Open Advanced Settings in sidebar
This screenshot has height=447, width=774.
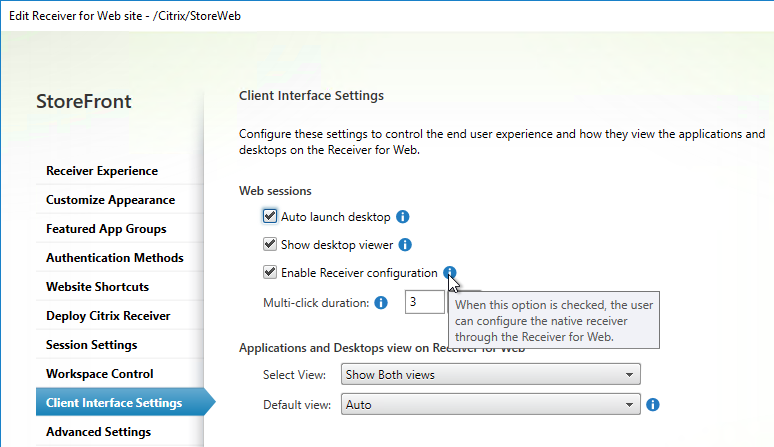(99, 432)
